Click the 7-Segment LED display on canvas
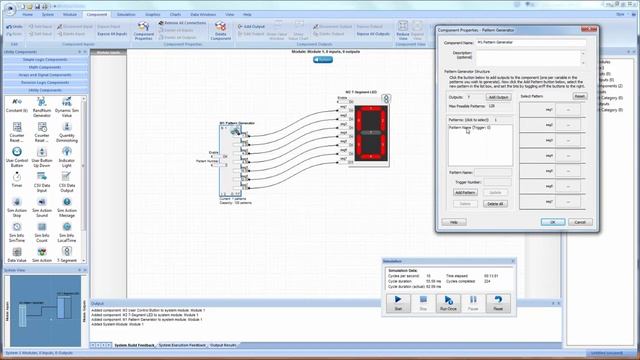This screenshot has height=360, width=640. pyautogui.click(x=371, y=133)
